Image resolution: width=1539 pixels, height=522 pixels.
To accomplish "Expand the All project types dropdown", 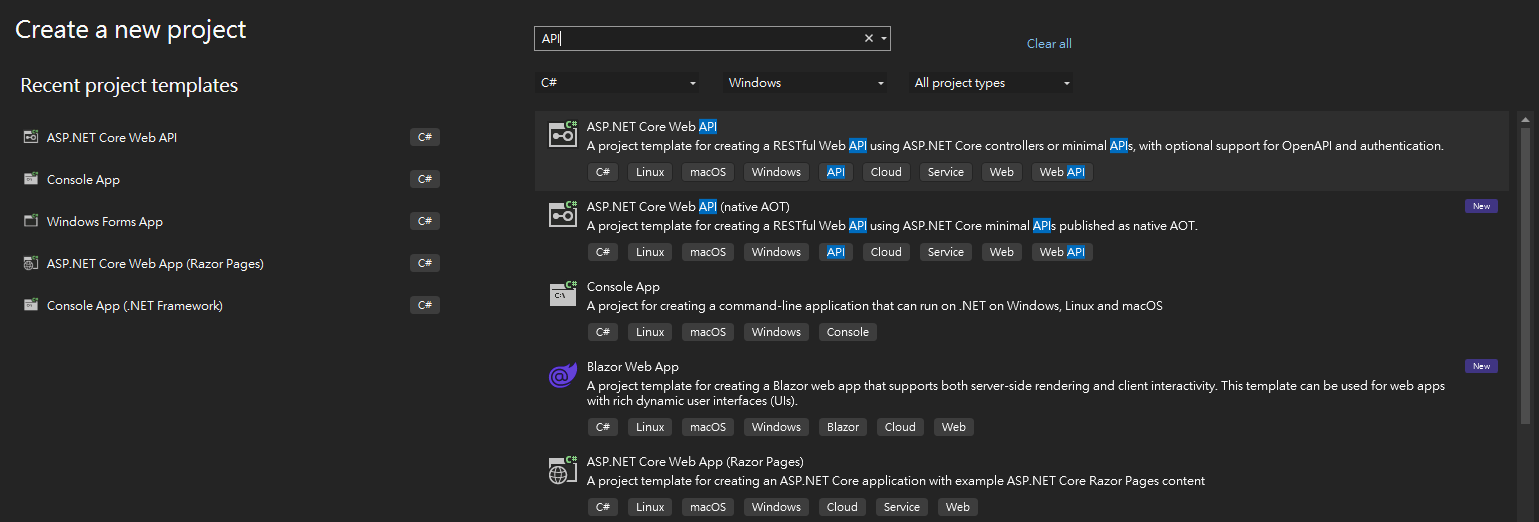I will 992,83.
